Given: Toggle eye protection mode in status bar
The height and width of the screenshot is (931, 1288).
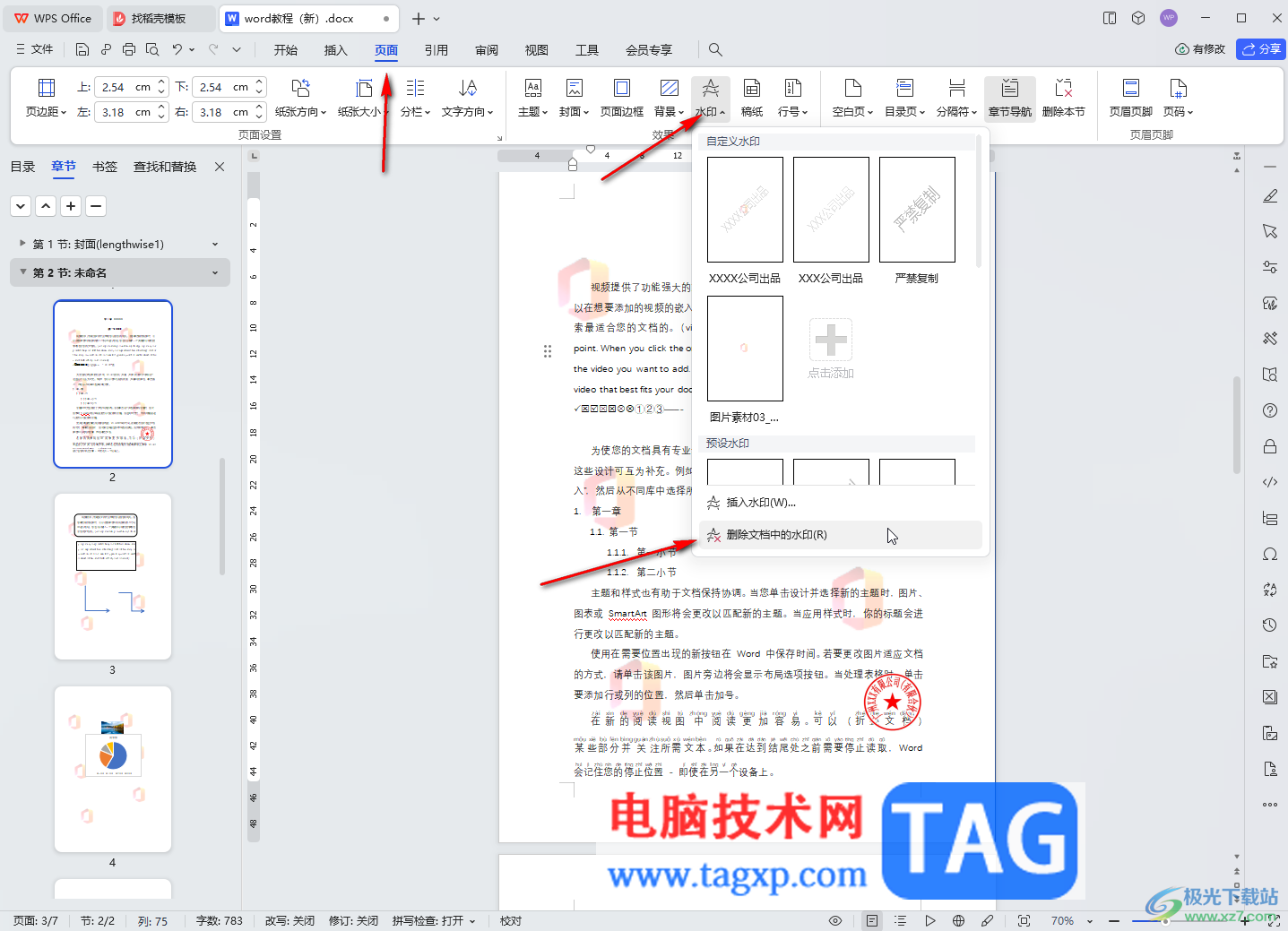Looking at the screenshot, I should click(x=835, y=920).
